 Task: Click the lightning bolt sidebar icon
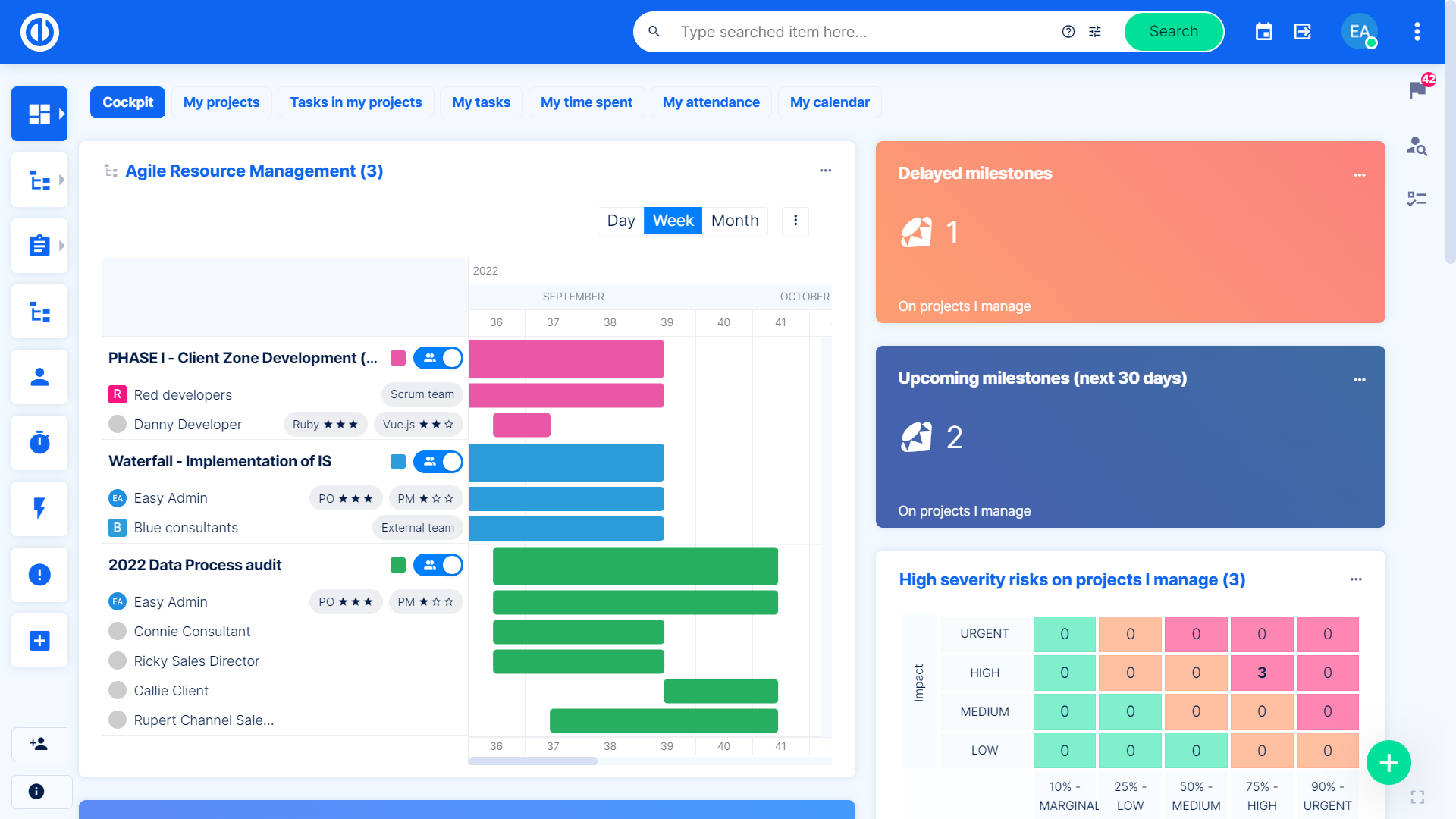point(39,508)
